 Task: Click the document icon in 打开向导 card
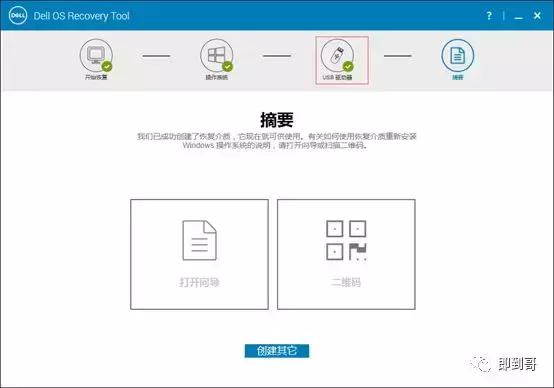(199, 240)
